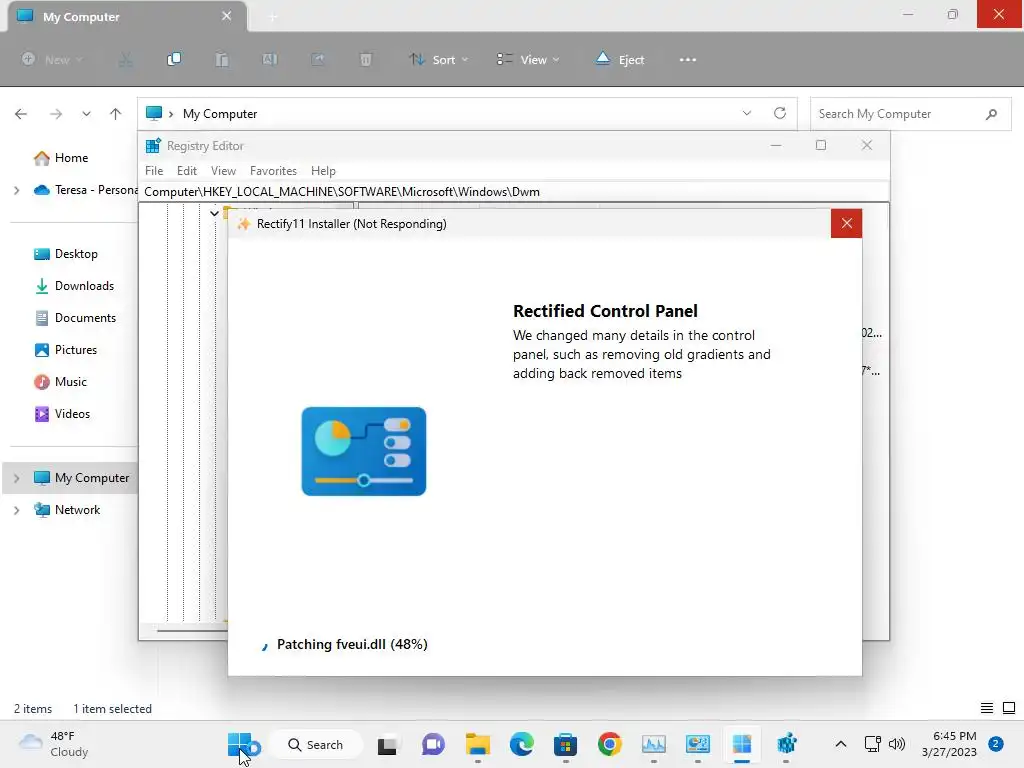
Task: Click the Share icon in File Explorer toolbar
Action: tap(317, 59)
